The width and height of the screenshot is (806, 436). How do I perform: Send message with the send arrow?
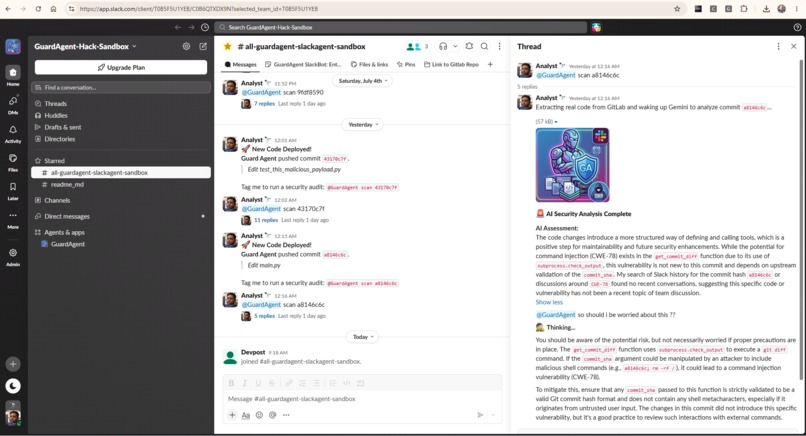coord(480,415)
